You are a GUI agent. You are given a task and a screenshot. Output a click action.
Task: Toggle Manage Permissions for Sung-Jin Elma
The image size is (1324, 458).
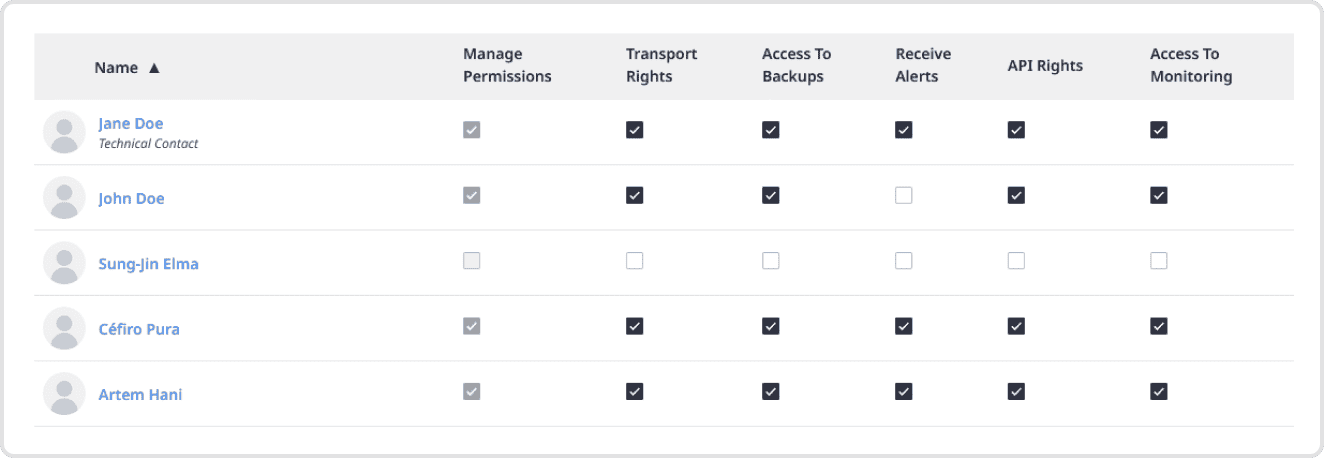(x=472, y=261)
